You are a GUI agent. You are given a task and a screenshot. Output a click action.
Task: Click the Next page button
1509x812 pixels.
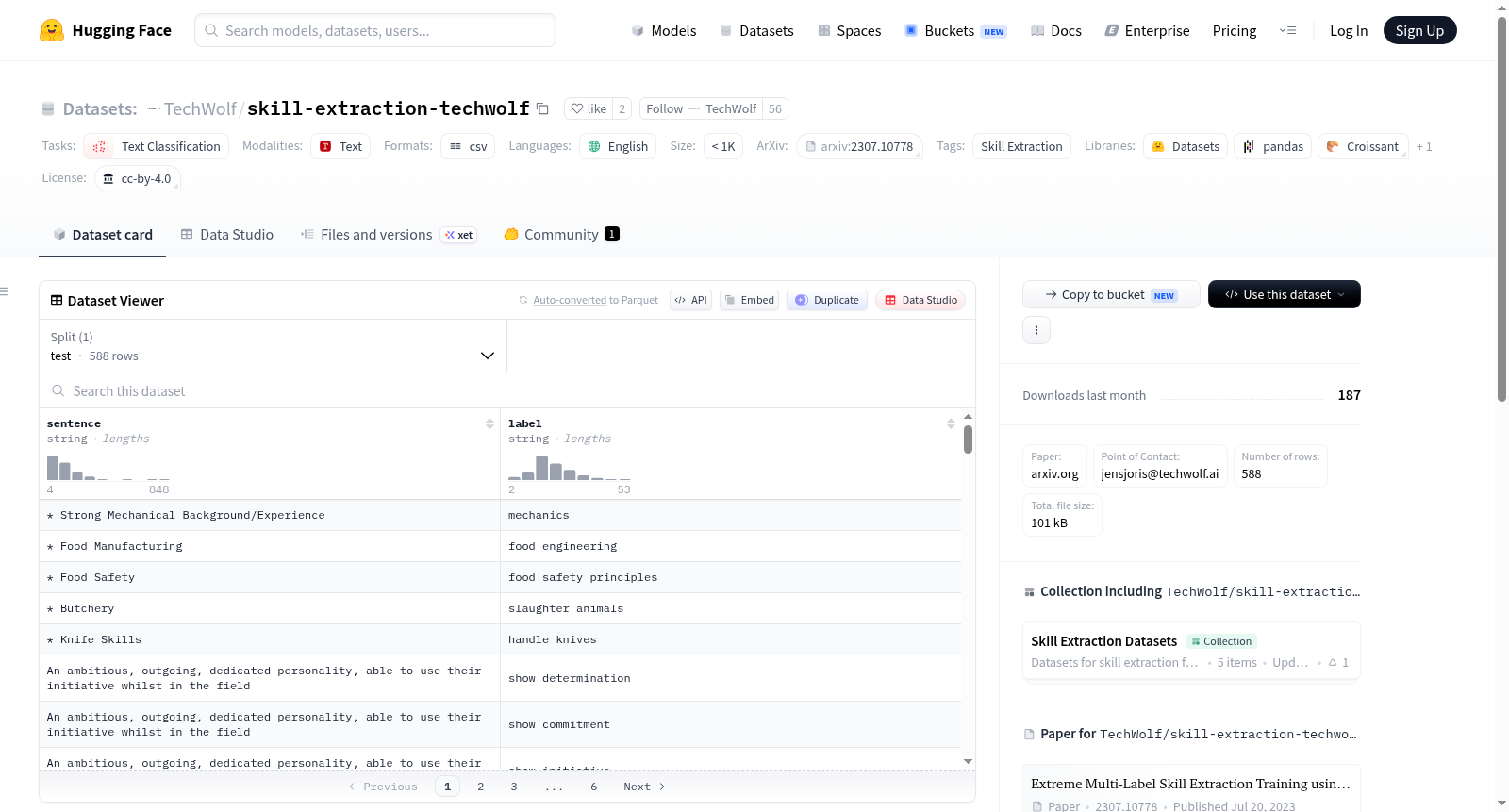[x=644, y=787]
